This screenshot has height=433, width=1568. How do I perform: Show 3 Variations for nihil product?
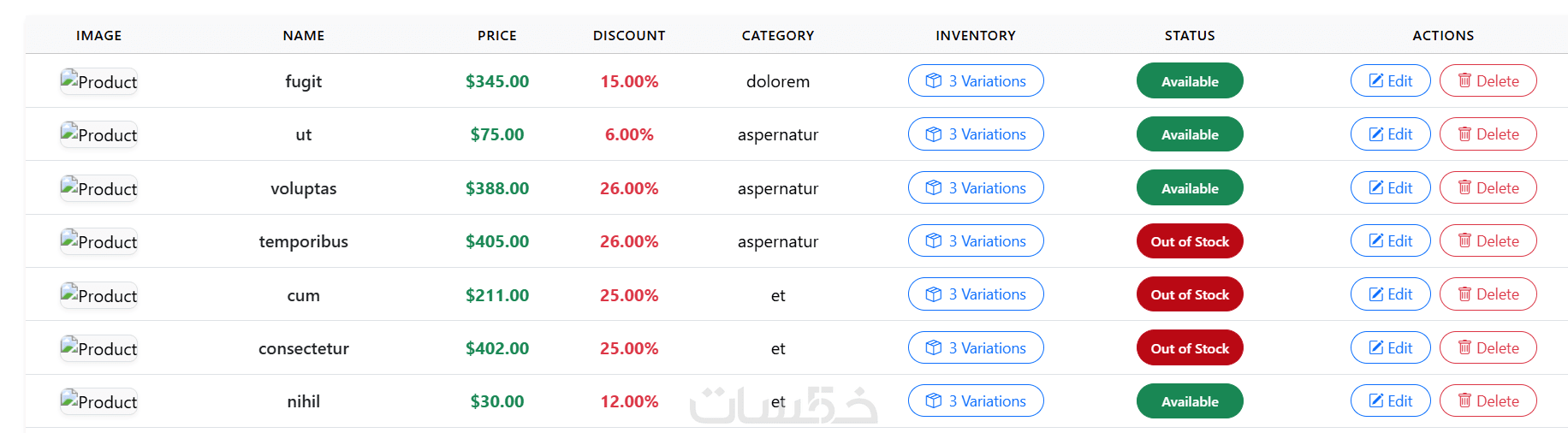point(976,401)
